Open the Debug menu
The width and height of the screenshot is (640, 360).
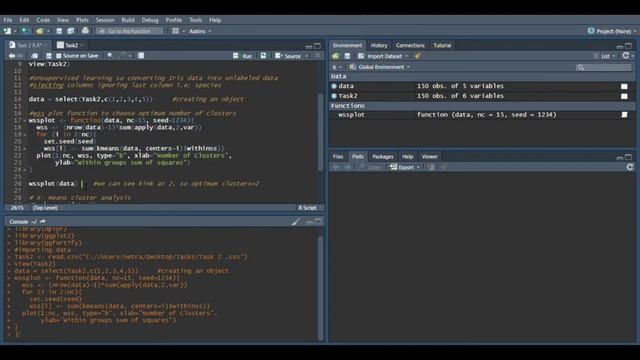(x=150, y=20)
